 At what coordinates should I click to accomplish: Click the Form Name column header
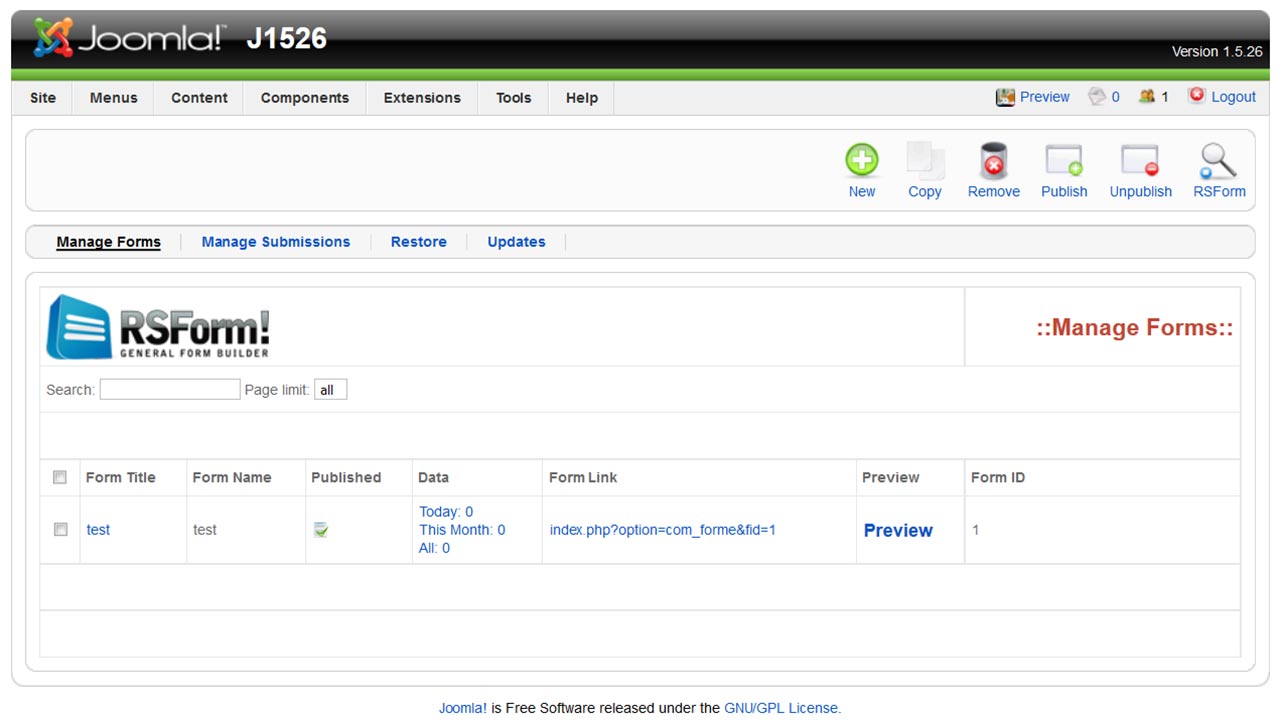(x=232, y=478)
